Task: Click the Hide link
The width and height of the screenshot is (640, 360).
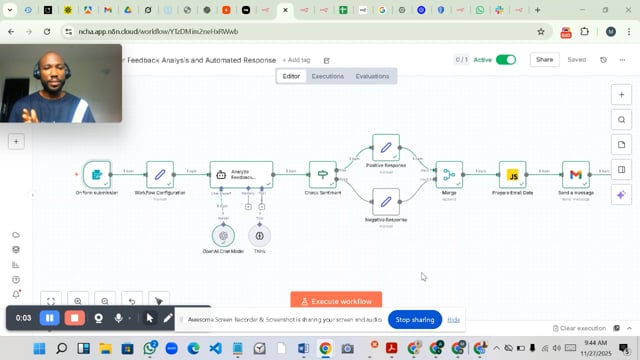Action: (x=453, y=320)
